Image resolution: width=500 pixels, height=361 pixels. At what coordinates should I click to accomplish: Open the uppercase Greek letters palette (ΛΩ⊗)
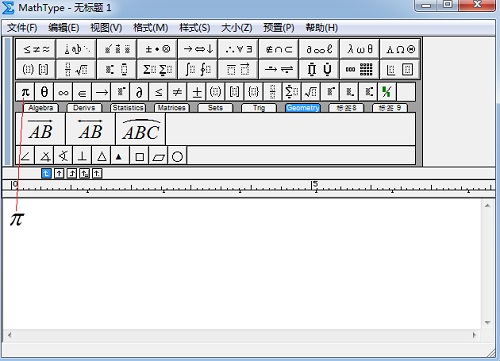(x=400, y=49)
